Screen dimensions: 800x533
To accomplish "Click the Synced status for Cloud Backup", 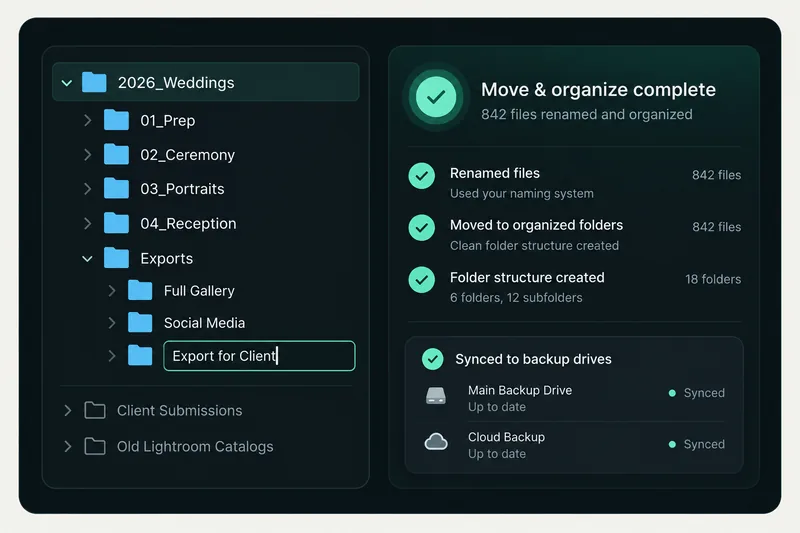I will pos(704,444).
